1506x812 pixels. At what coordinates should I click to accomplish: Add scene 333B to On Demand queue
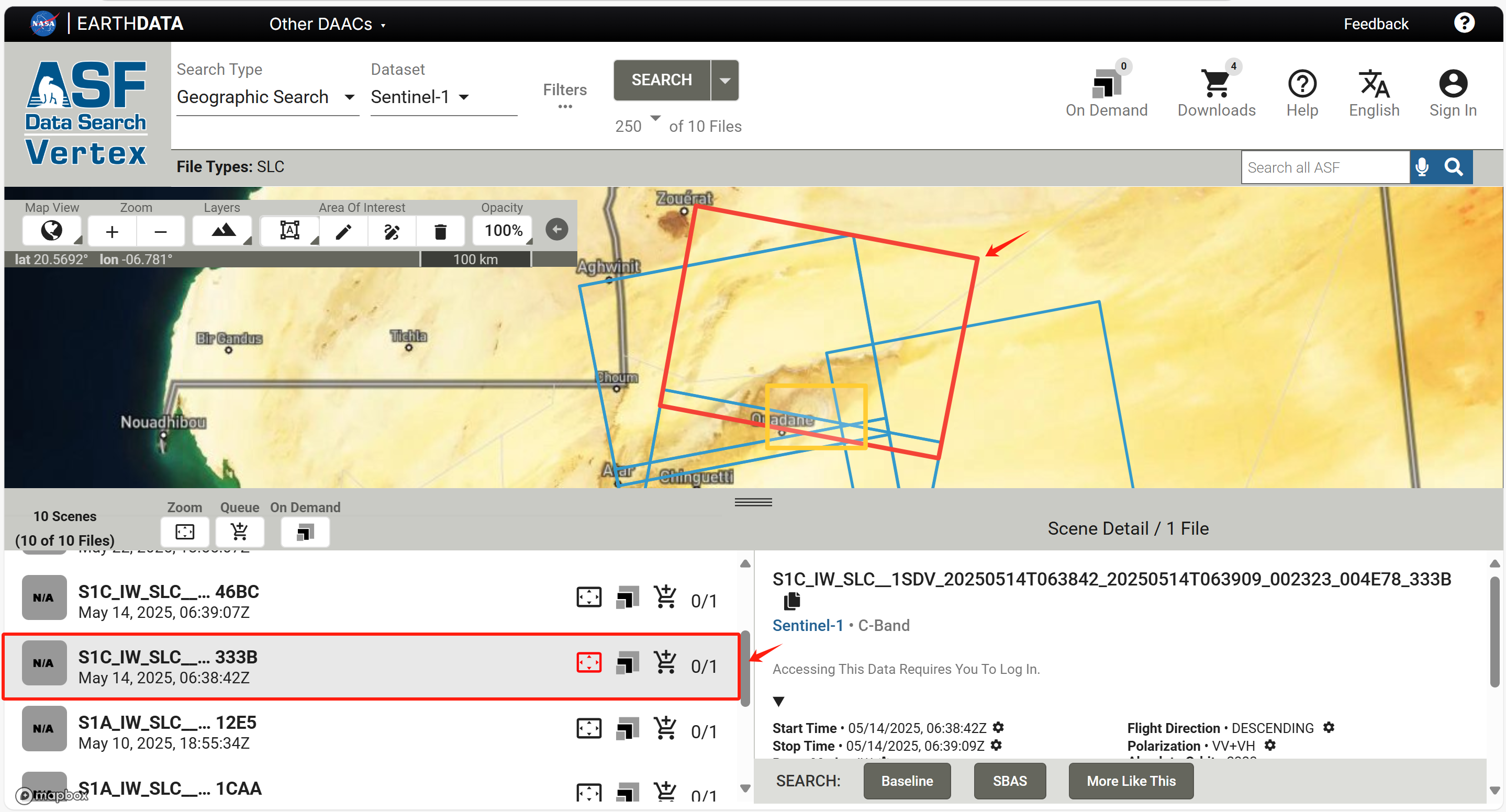(x=627, y=663)
